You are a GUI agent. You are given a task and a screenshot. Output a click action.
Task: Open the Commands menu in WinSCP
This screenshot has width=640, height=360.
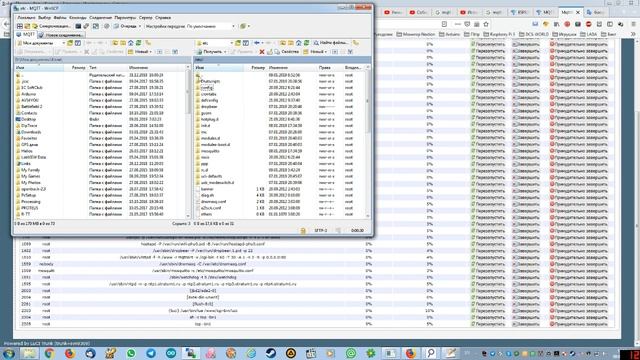coord(78,18)
